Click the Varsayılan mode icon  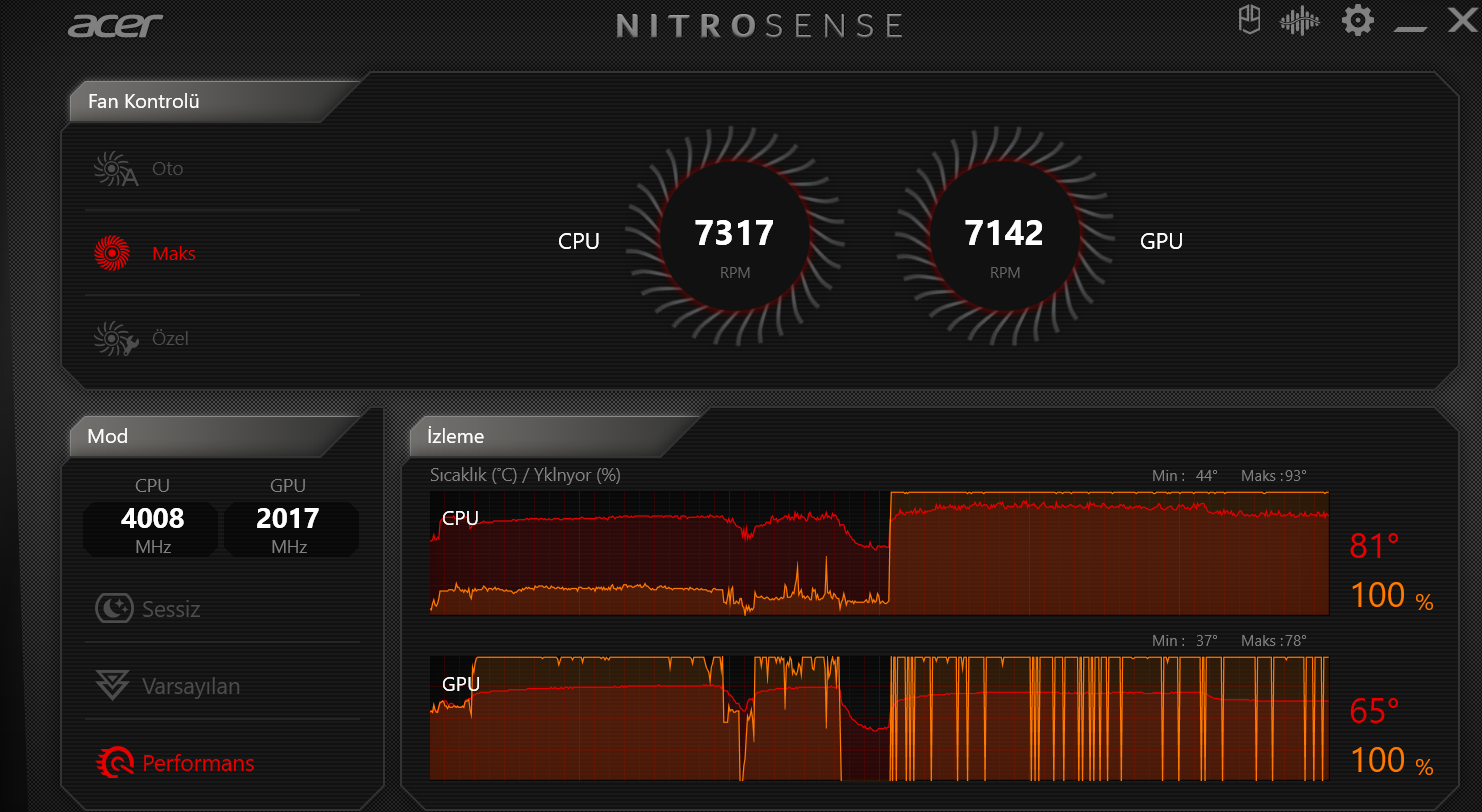[113, 686]
